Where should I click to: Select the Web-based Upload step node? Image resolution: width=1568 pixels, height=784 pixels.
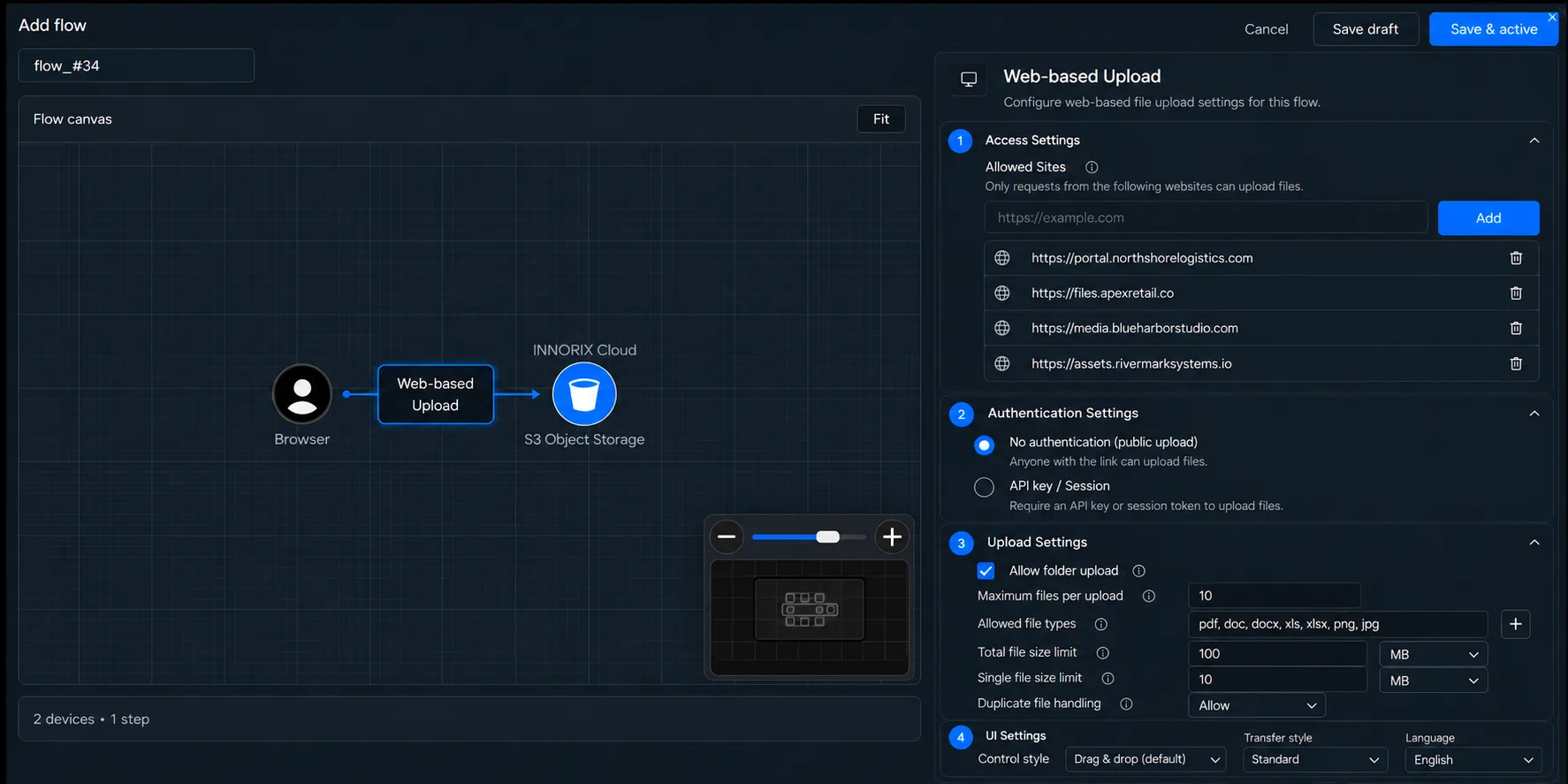pos(436,394)
